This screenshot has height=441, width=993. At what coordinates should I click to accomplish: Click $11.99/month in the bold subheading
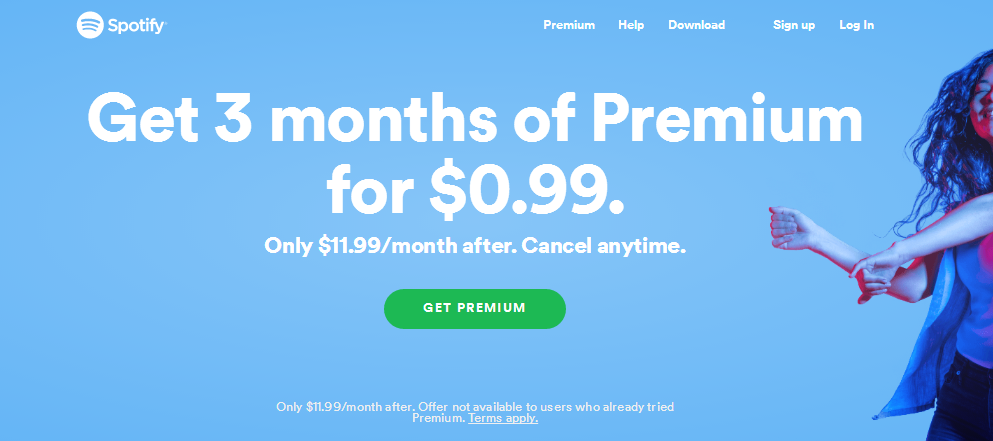pos(379,245)
